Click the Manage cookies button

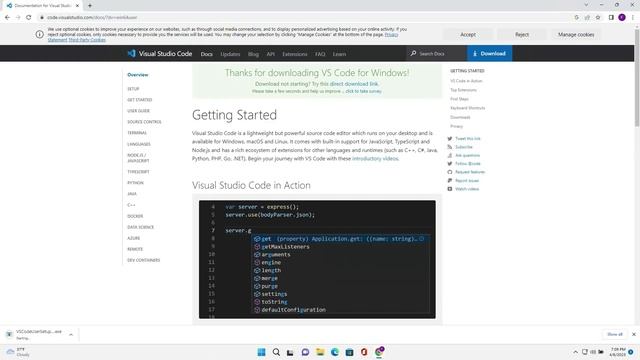[x=576, y=35]
